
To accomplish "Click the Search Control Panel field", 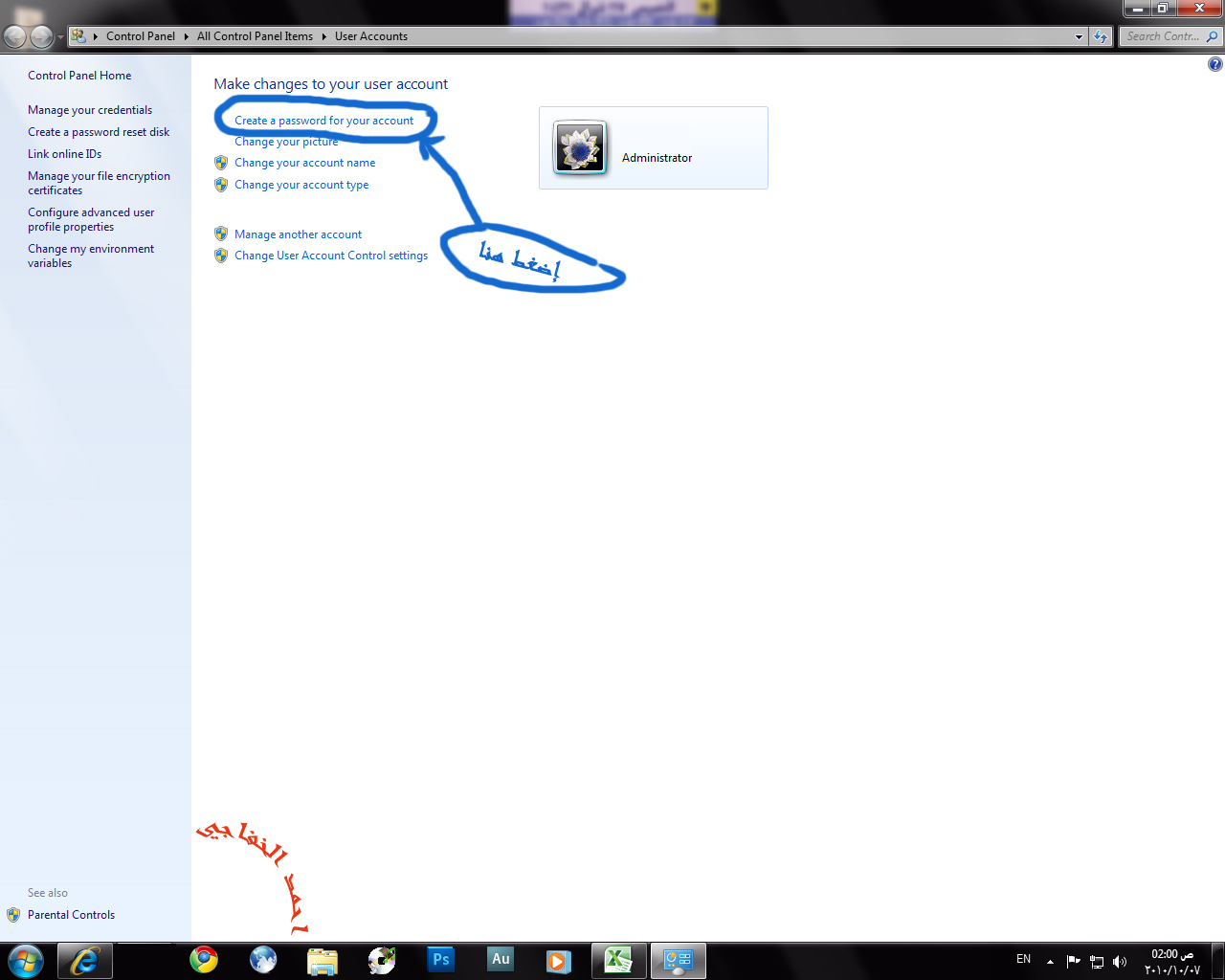I will click(1162, 36).
